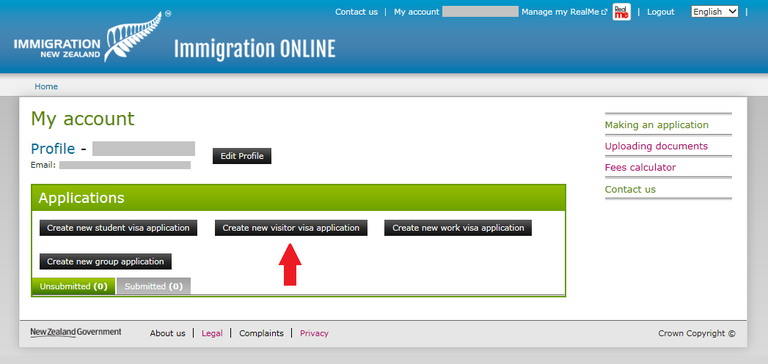Create new student visa application
The width and height of the screenshot is (768, 364).
pyautogui.click(x=118, y=228)
